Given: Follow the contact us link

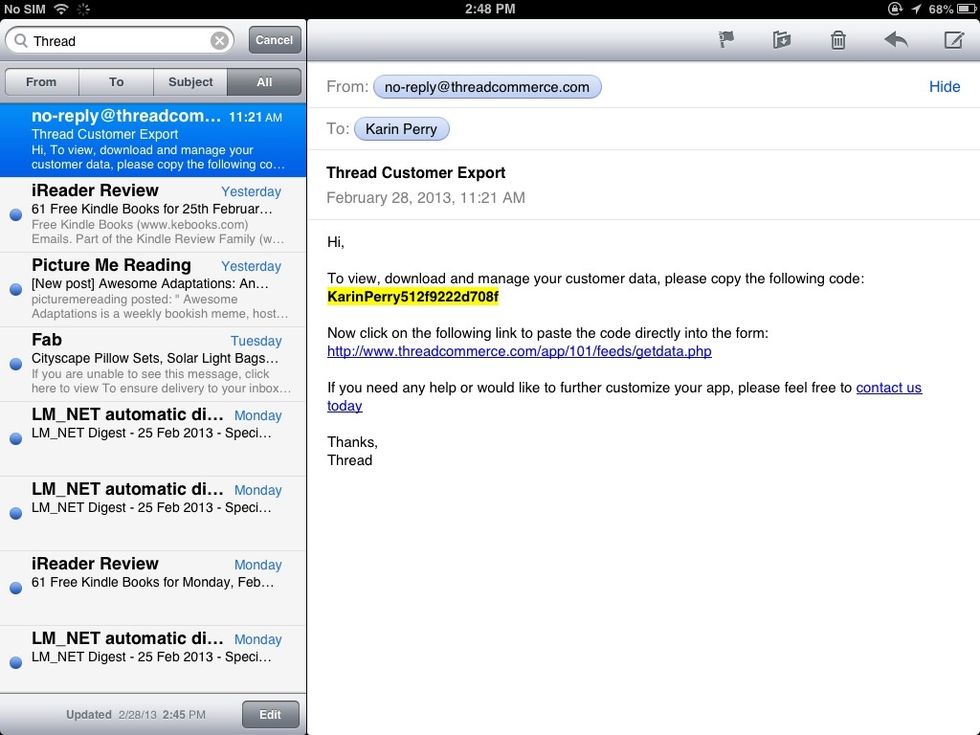Looking at the screenshot, I should 889,388.
